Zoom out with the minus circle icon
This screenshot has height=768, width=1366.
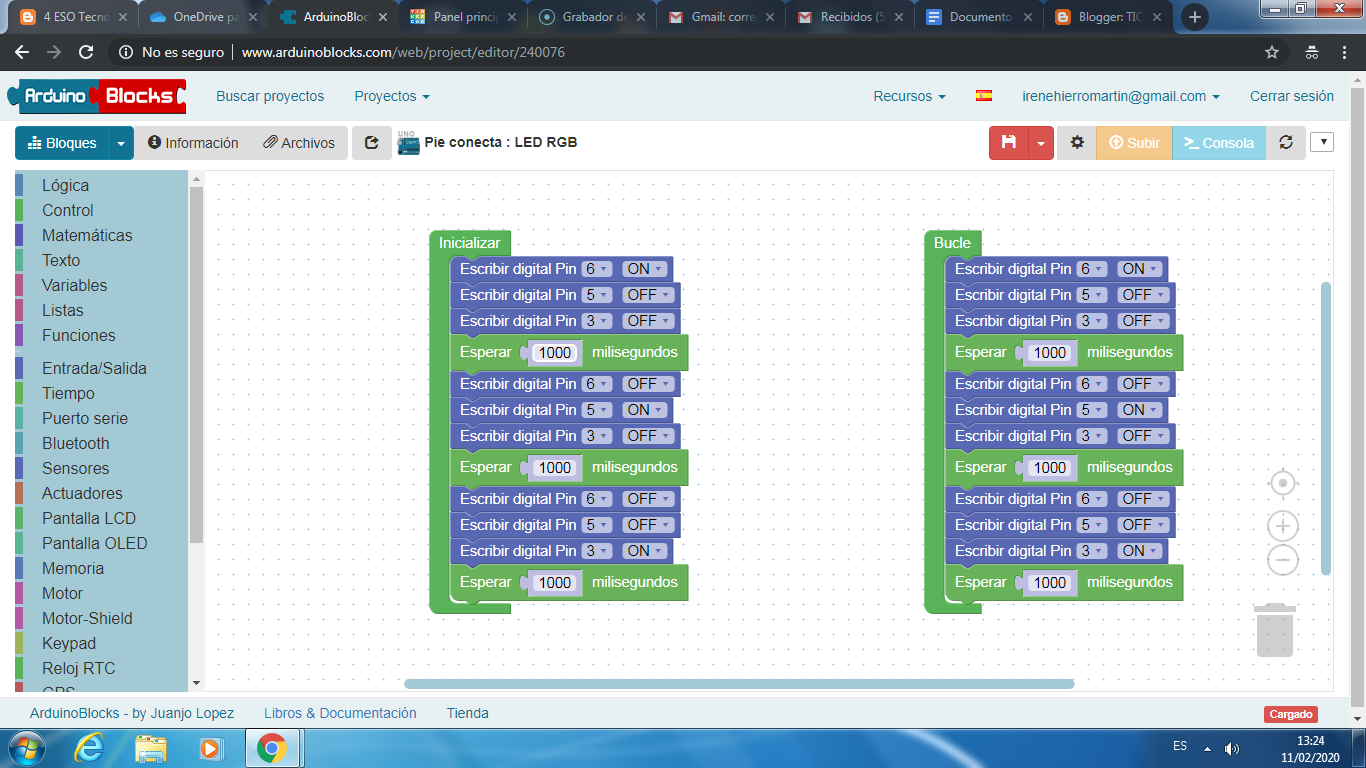point(1283,560)
